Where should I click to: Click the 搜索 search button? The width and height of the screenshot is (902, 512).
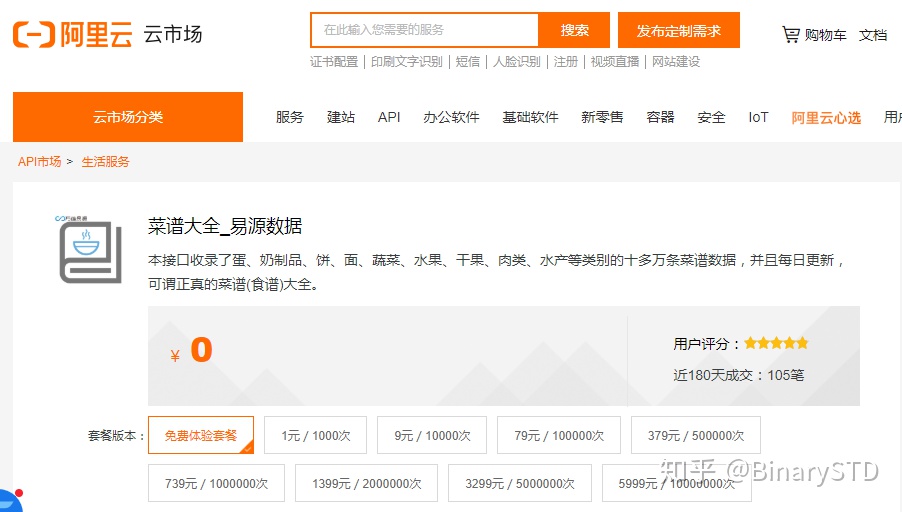(574, 30)
